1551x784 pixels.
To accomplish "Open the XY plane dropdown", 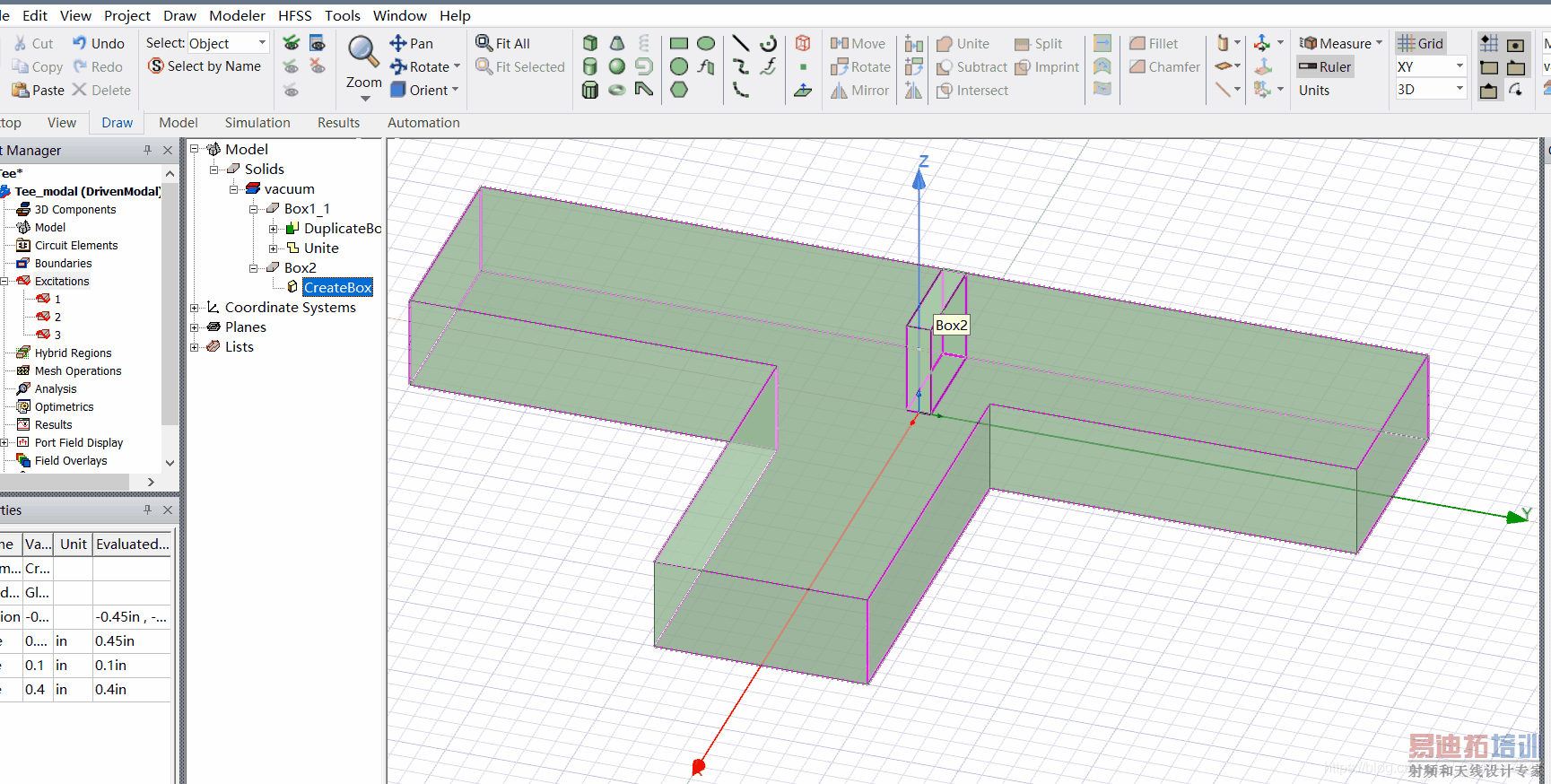I will (1459, 67).
